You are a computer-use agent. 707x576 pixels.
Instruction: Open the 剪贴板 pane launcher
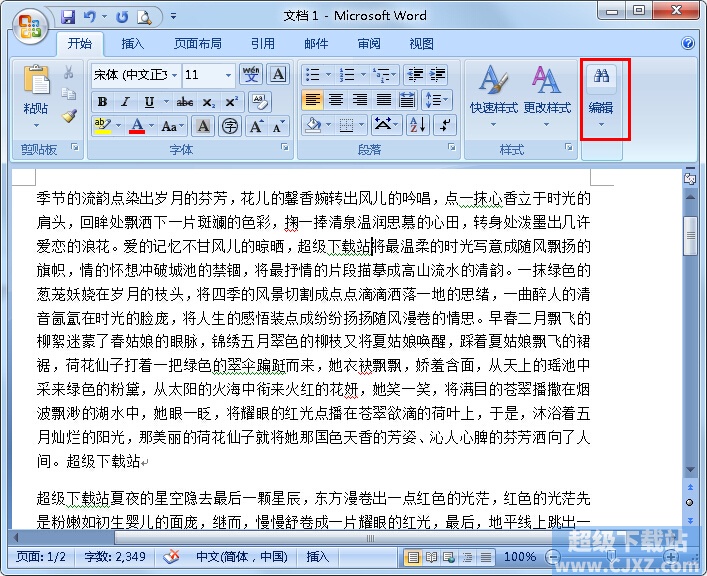pos(75,147)
